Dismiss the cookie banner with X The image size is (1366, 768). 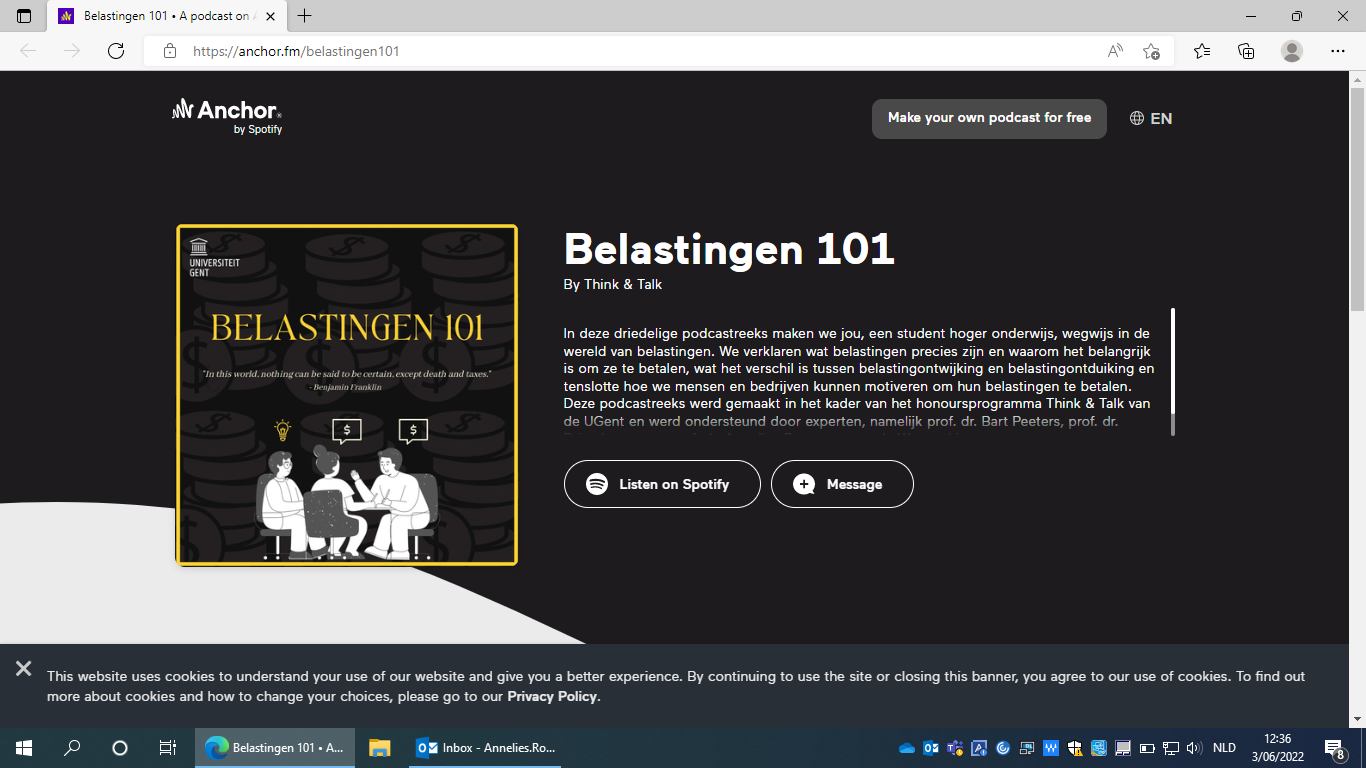click(x=24, y=669)
